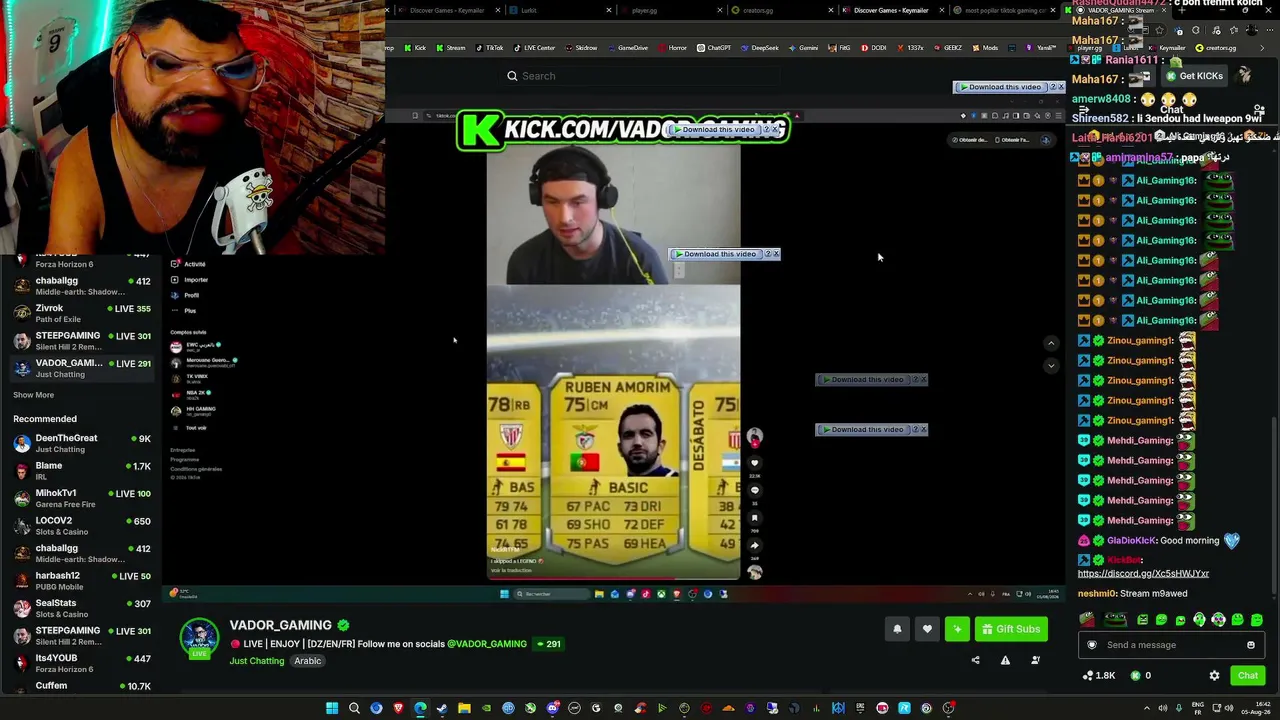The height and width of the screenshot is (720, 1280).
Task: Open Windows Start menu
Action: (332, 708)
